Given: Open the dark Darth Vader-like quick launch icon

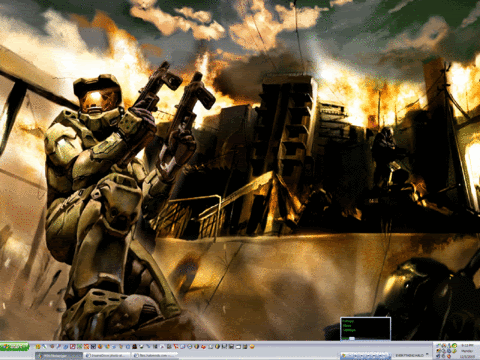Looking at the screenshot, I should coord(134,347).
